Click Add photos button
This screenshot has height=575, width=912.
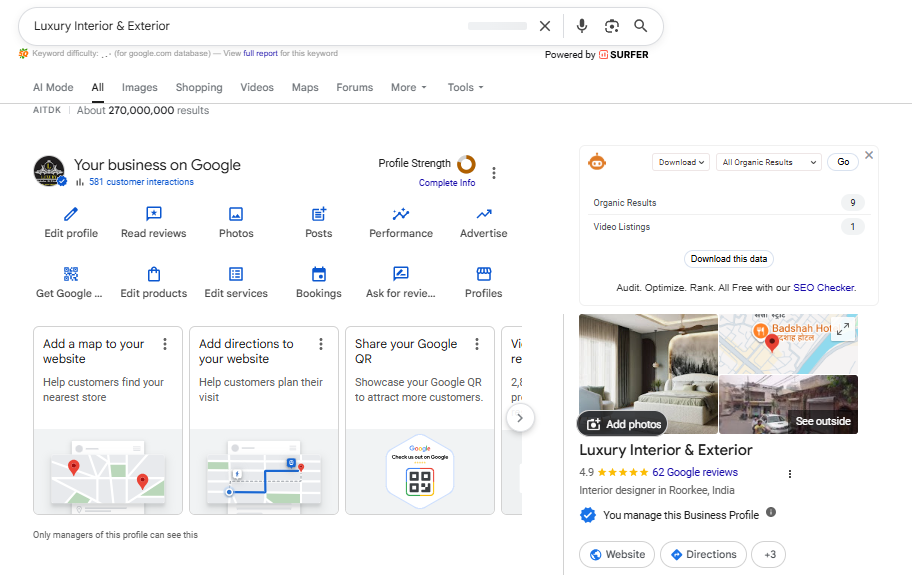622,424
